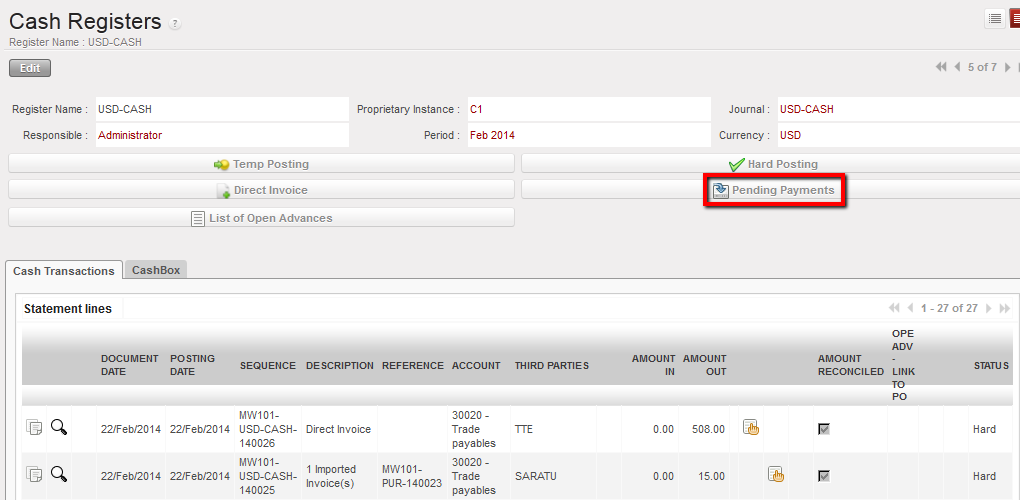The height and width of the screenshot is (500, 1020).
Task: Open the Direct Invoice wizard
Action: click(x=261, y=190)
